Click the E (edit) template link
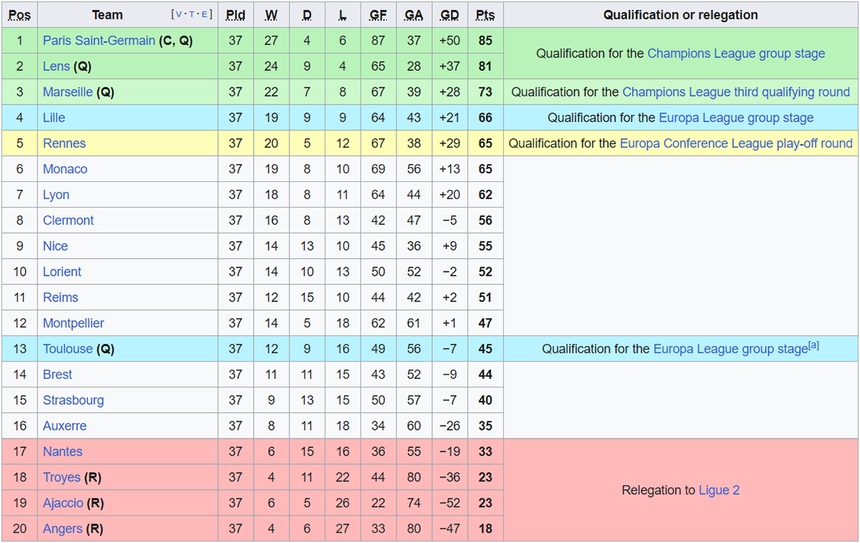Viewport: 860px width, 543px height. (x=205, y=14)
